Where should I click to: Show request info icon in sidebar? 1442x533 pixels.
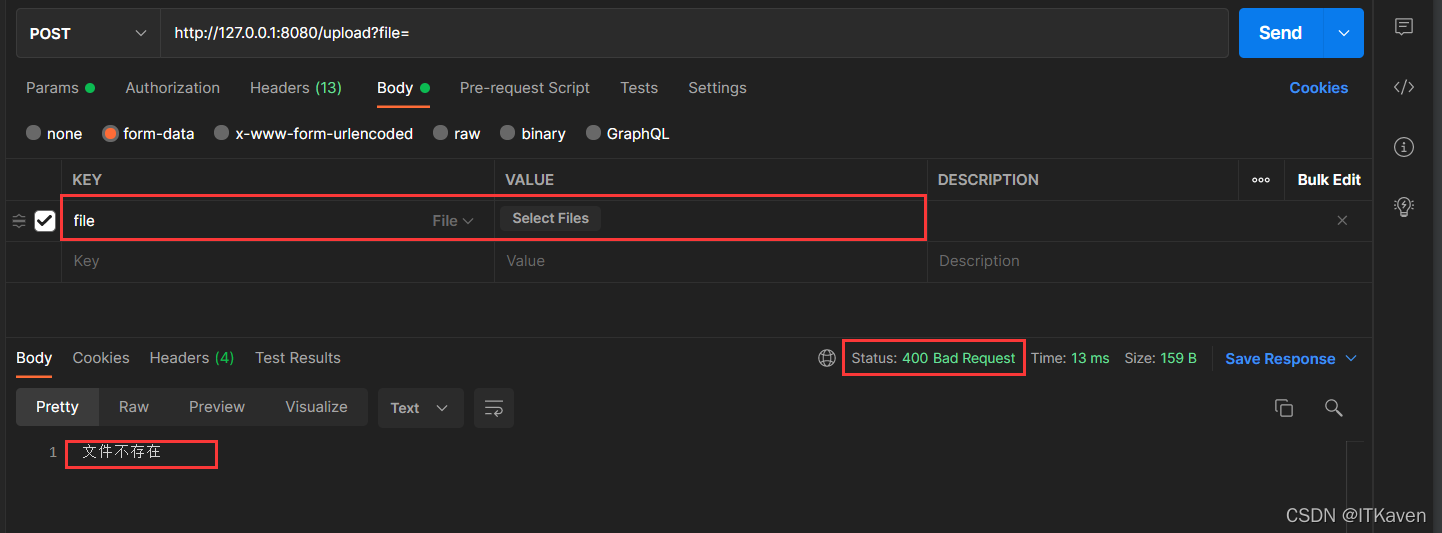[x=1404, y=147]
